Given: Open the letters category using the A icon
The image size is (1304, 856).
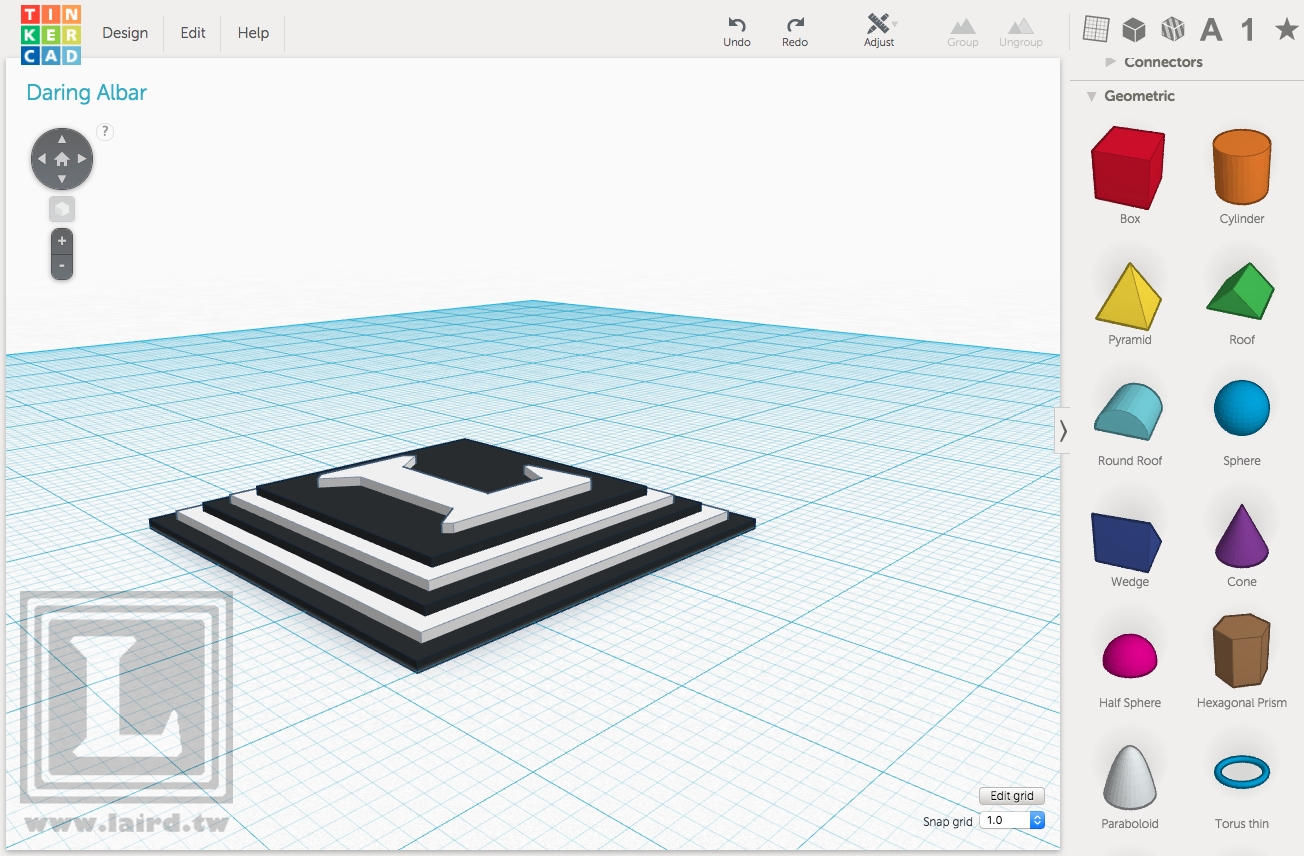Looking at the screenshot, I should click(x=1210, y=30).
